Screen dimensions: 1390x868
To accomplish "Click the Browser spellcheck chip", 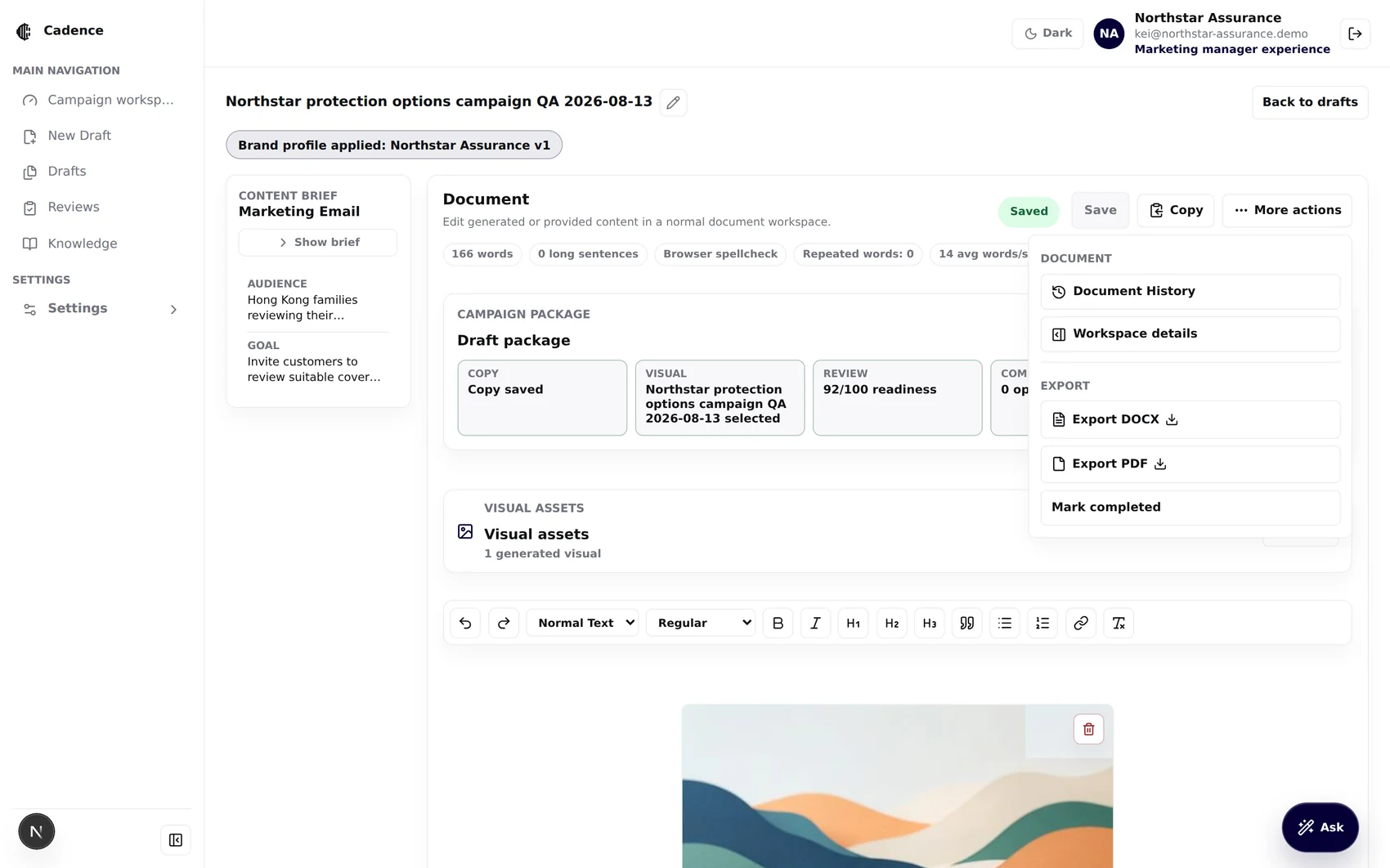I will [720, 254].
